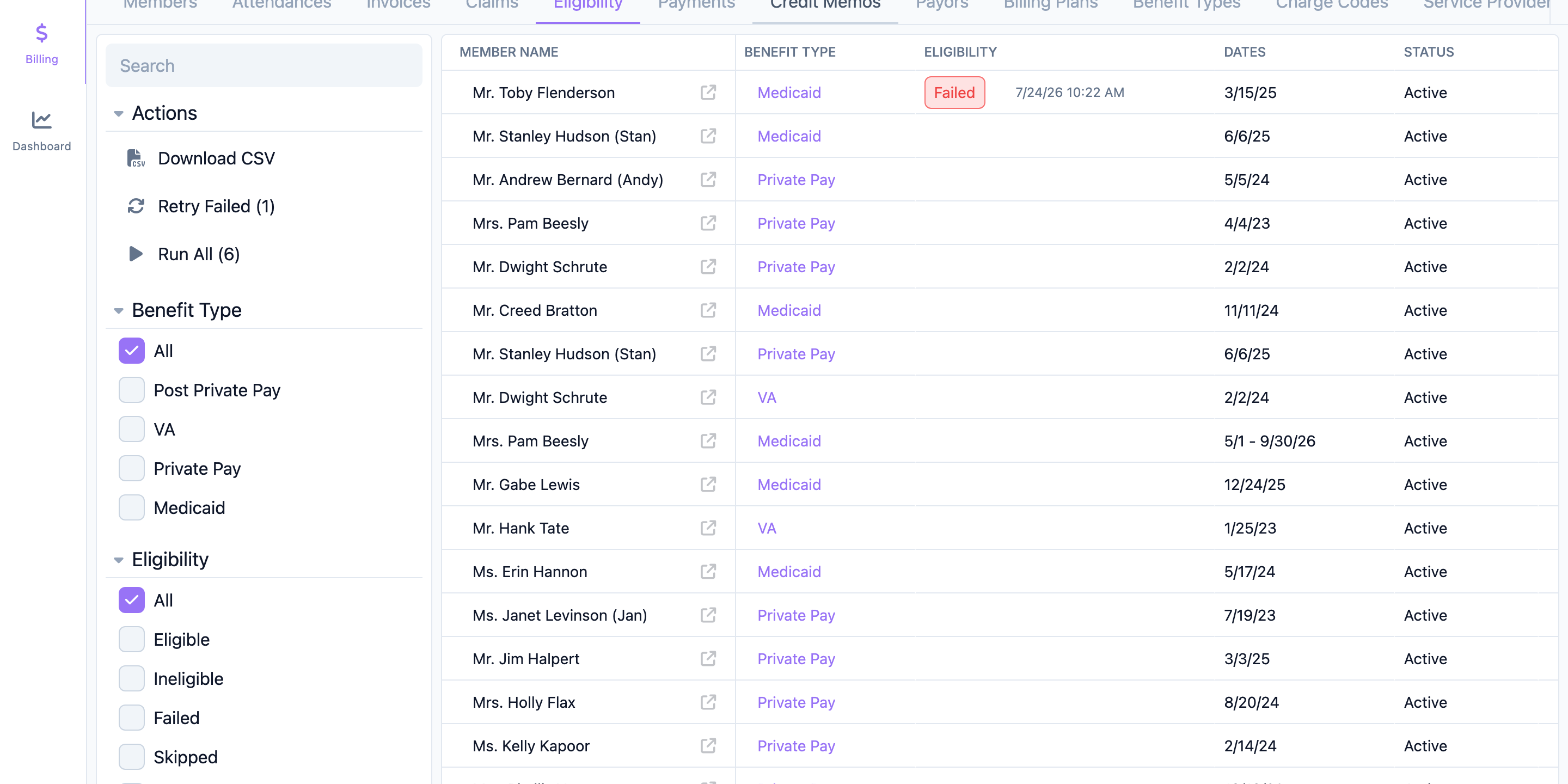This screenshot has width=1568, height=784.
Task: Check the Private Pay benefit type filter
Action: point(131,469)
